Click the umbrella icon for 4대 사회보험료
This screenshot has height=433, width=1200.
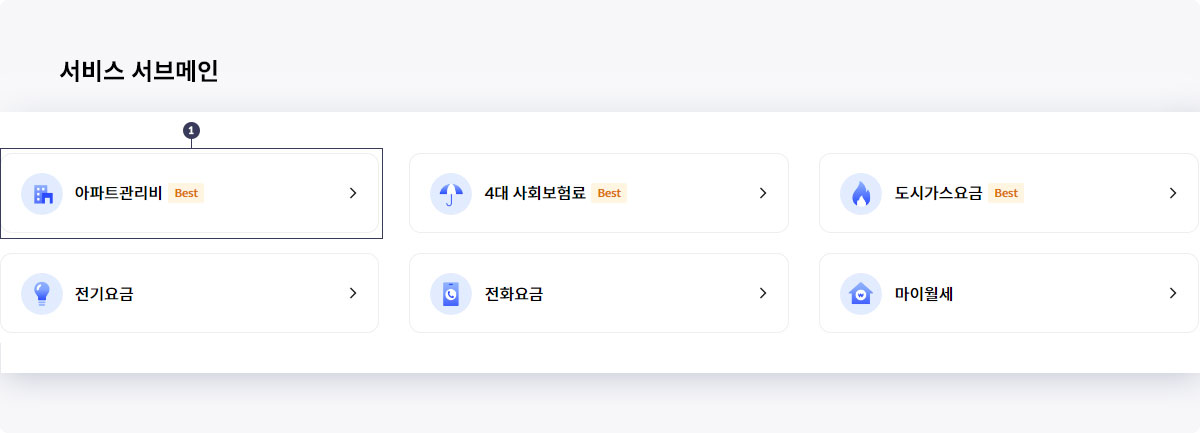pos(451,194)
